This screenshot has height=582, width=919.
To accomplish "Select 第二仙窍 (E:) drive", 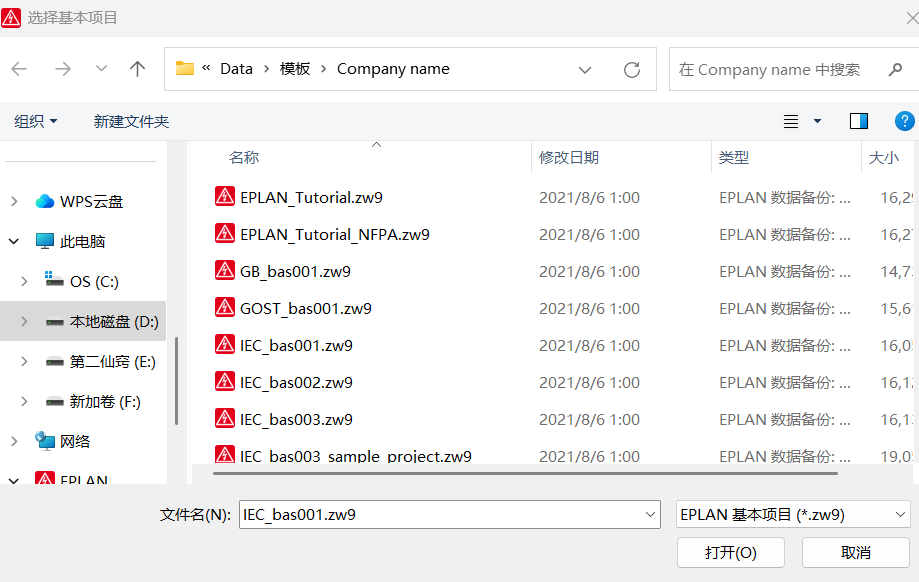I will (112, 362).
